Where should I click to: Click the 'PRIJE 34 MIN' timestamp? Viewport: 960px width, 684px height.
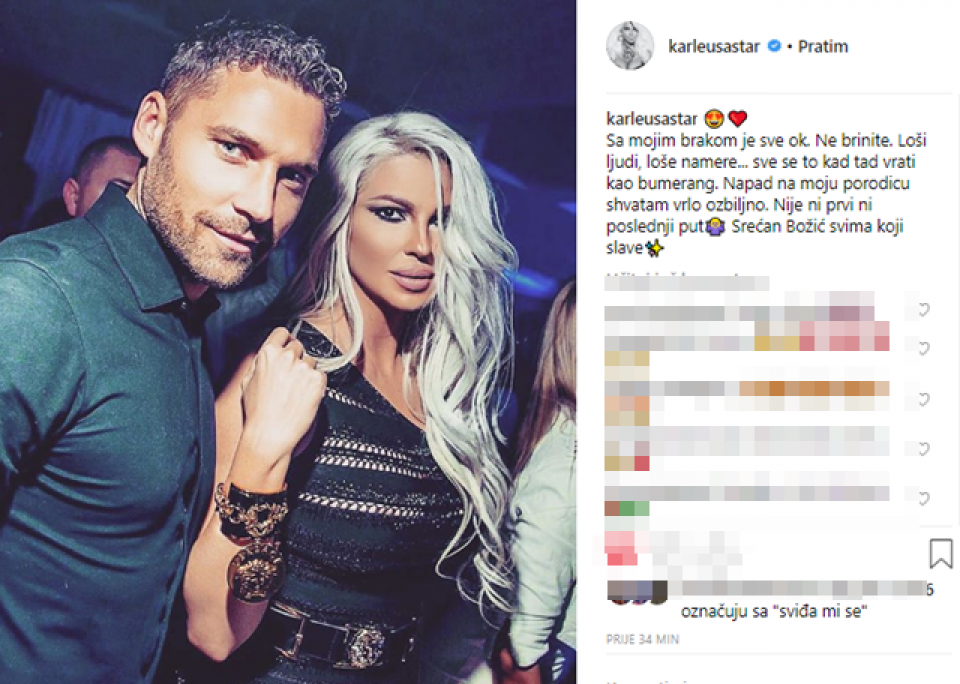point(642,639)
